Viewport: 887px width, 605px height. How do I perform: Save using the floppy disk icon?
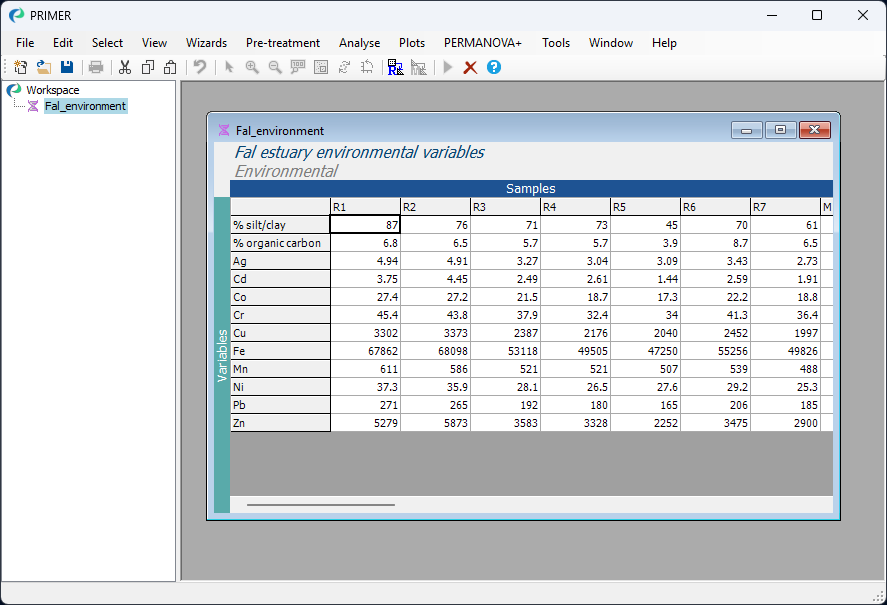[x=67, y=67]
